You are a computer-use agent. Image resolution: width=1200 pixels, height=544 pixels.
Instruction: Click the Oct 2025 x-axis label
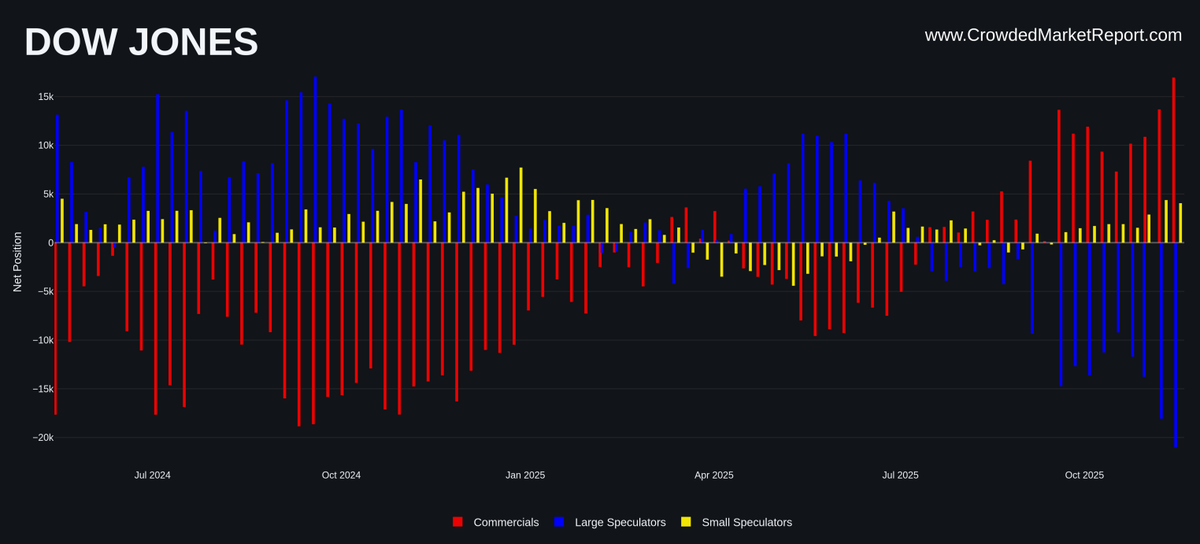pyautogui.click(x=1084, y=475)
